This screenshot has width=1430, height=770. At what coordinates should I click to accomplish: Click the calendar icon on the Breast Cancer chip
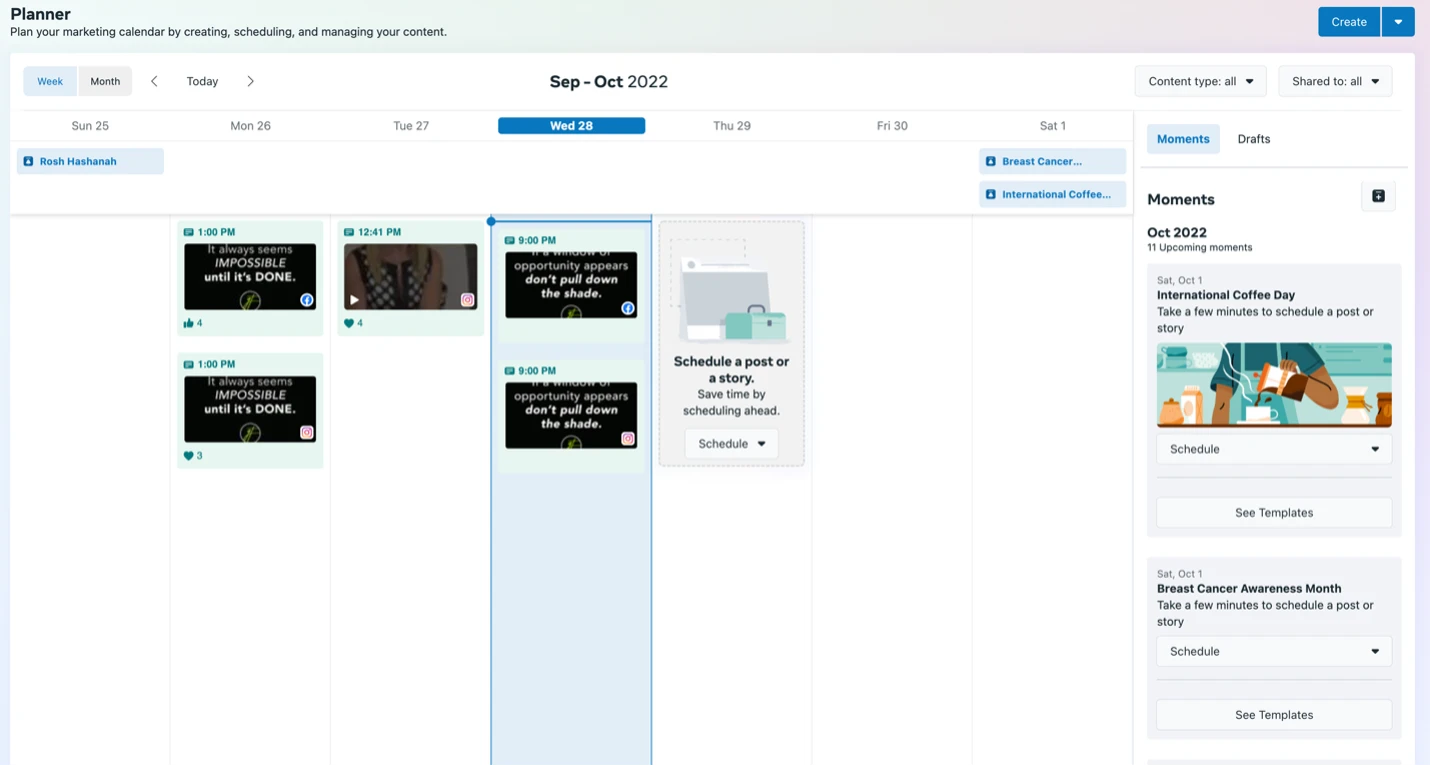991,161
